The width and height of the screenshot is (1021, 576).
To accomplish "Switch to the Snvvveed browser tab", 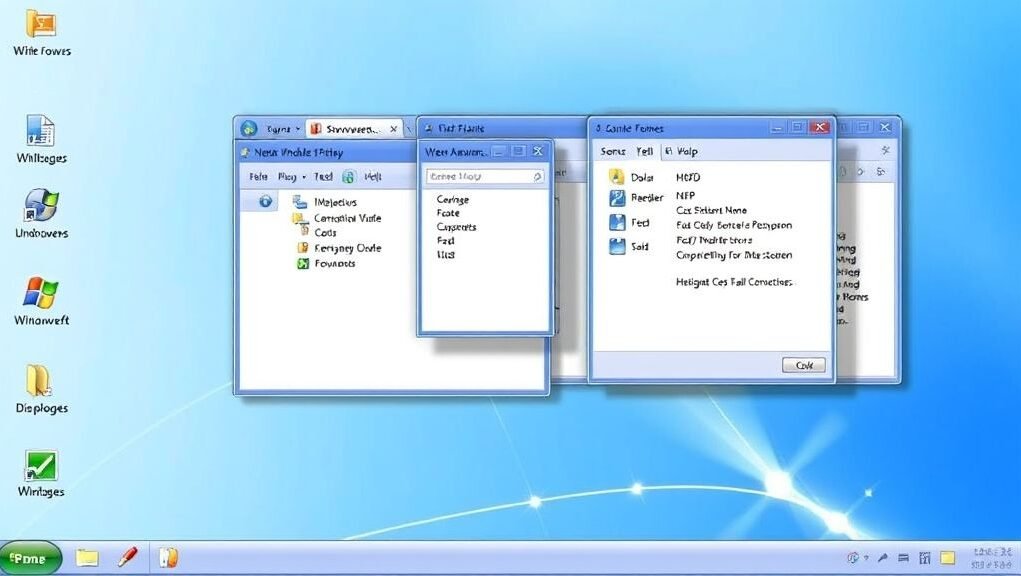I will [x=350, y=128].
